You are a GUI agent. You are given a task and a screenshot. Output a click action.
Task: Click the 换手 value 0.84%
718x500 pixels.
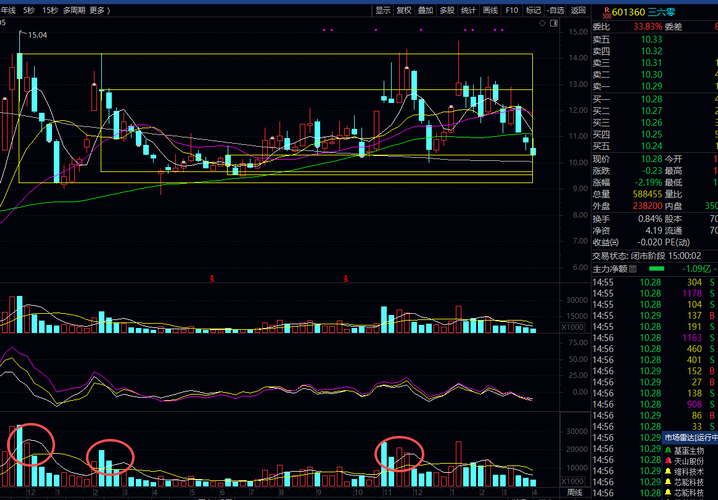[650, 219]
